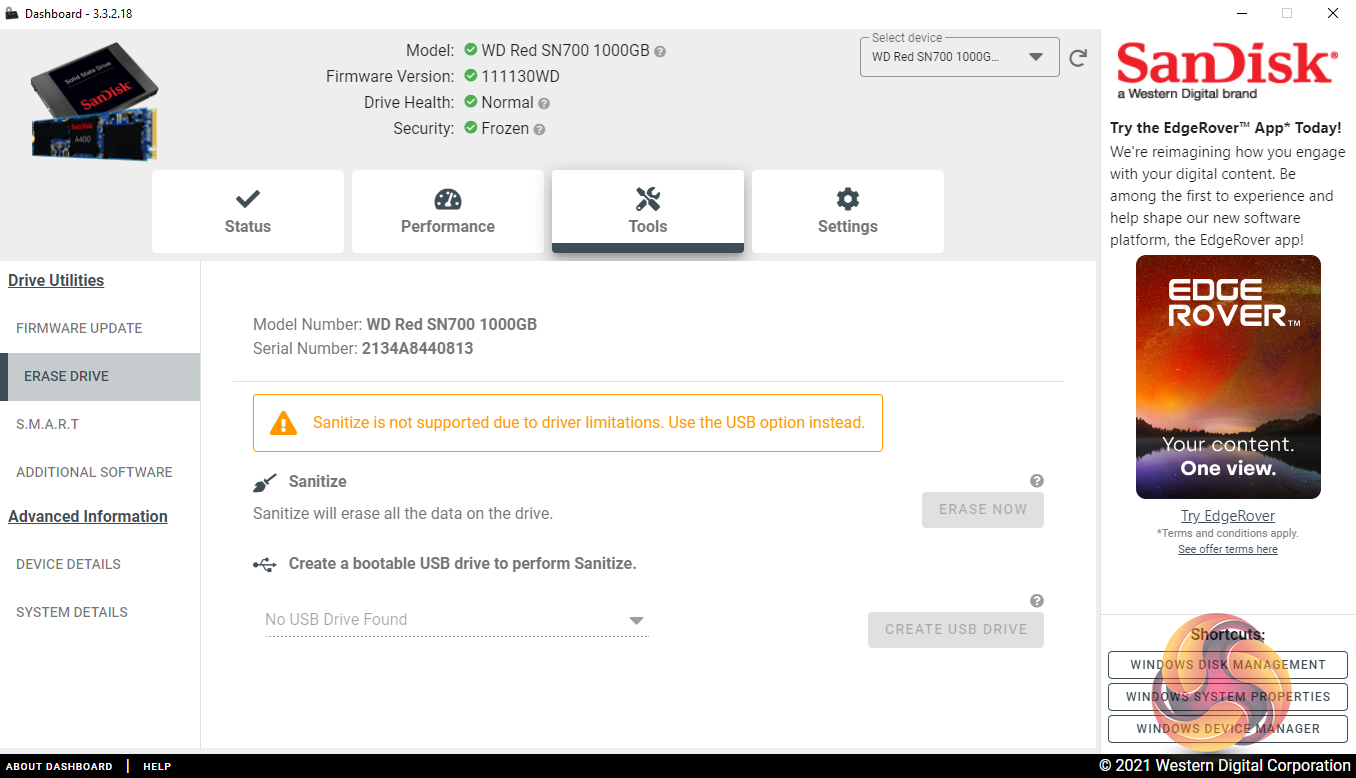
Task: Click the Try EdgeRover link
Action: pos(1228,516)
